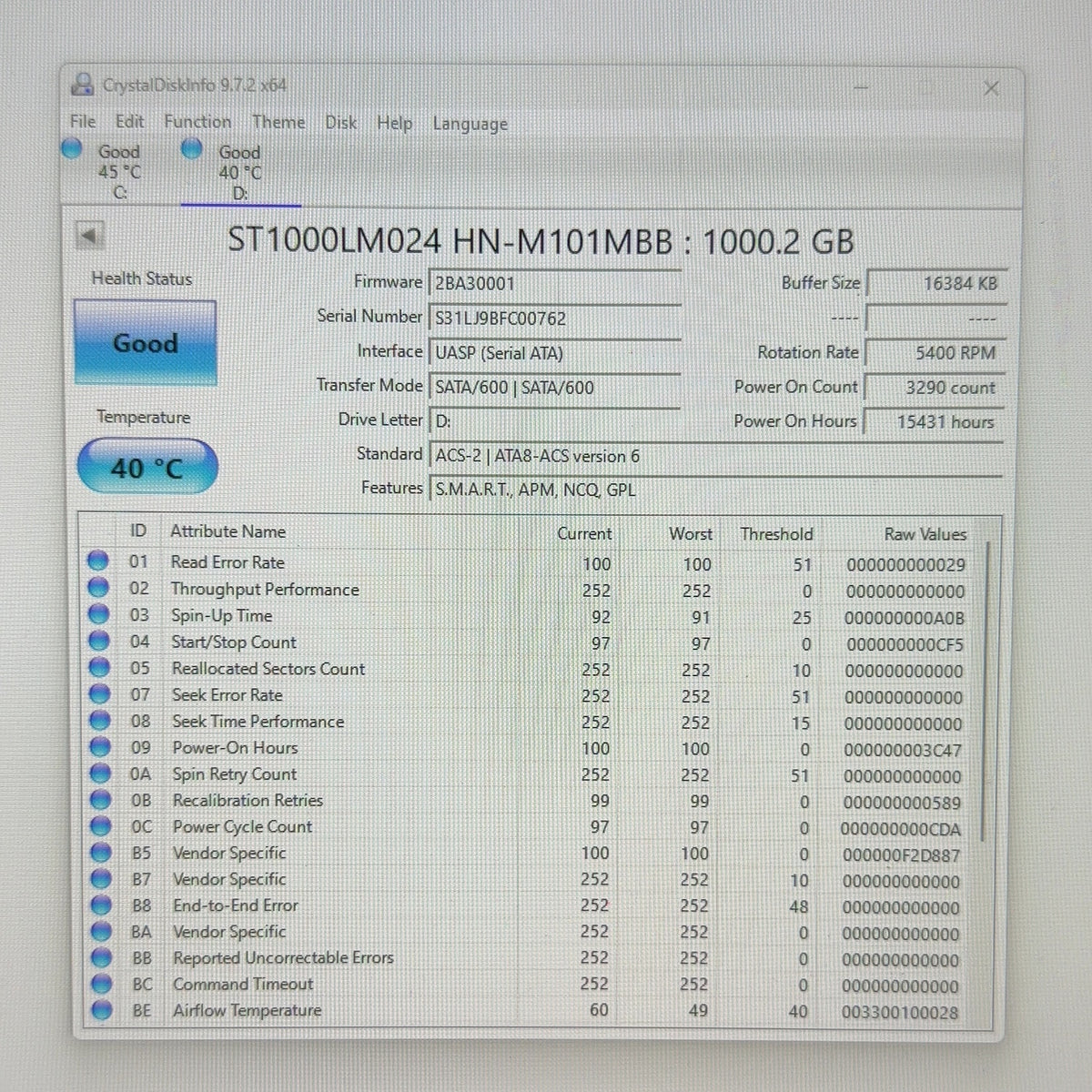The image size is (1092, 1092).
Task: Click the Serial Number field S31LJ9BFC00762
Action: click(x=555, y=318)
